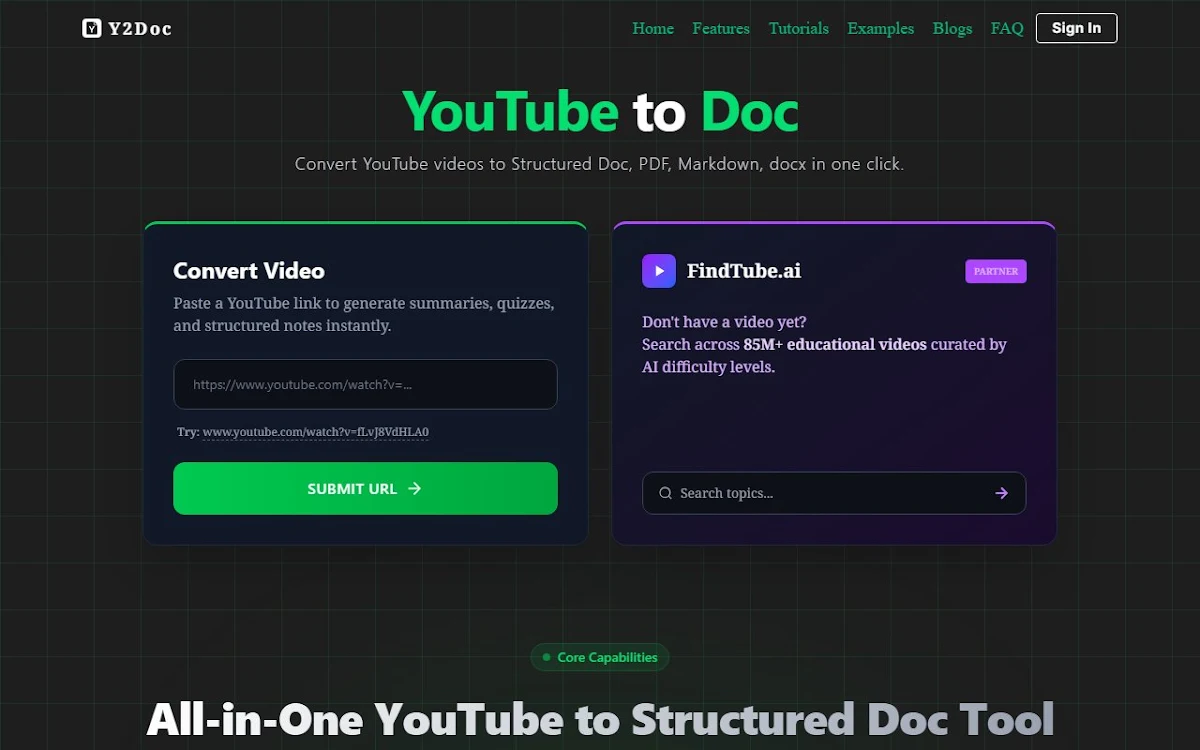Click the 85M+ educational videos text

pos(835,344)
